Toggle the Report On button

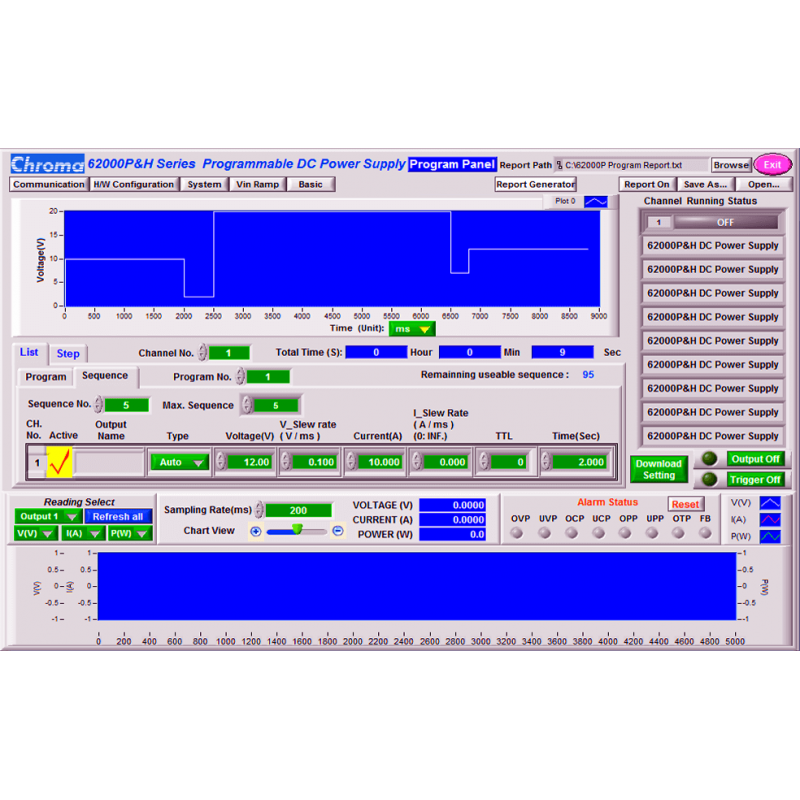coord(646,184)
